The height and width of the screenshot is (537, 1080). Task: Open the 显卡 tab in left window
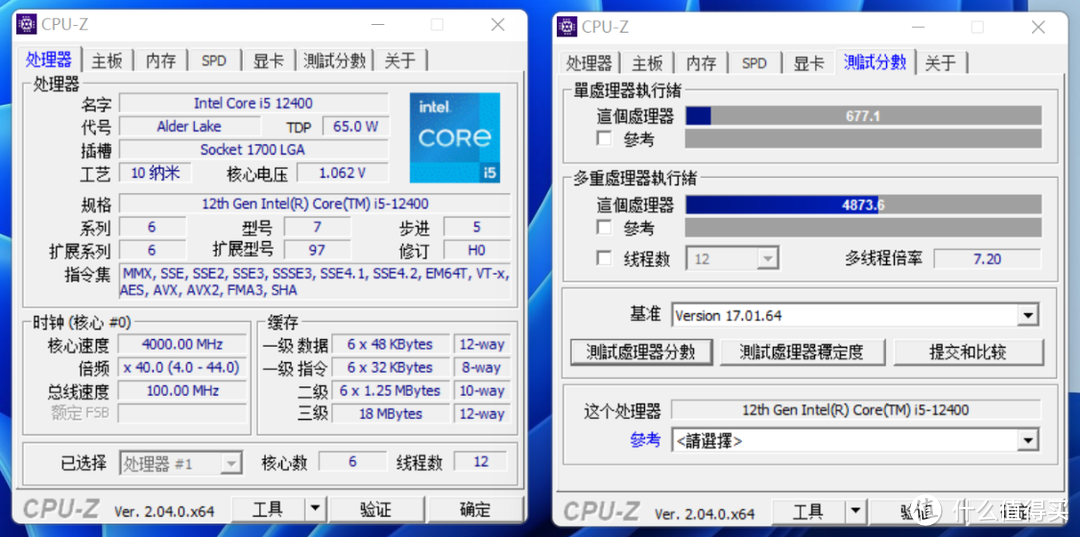pos(268,61)
